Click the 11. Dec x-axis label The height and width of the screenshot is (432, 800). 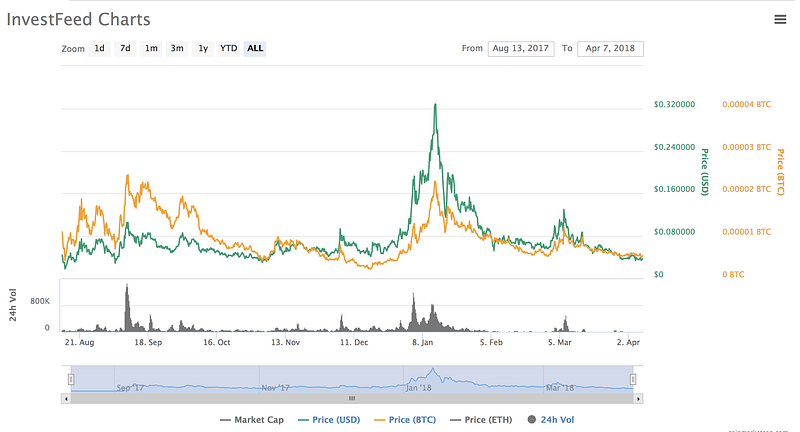tap(354, 342)
